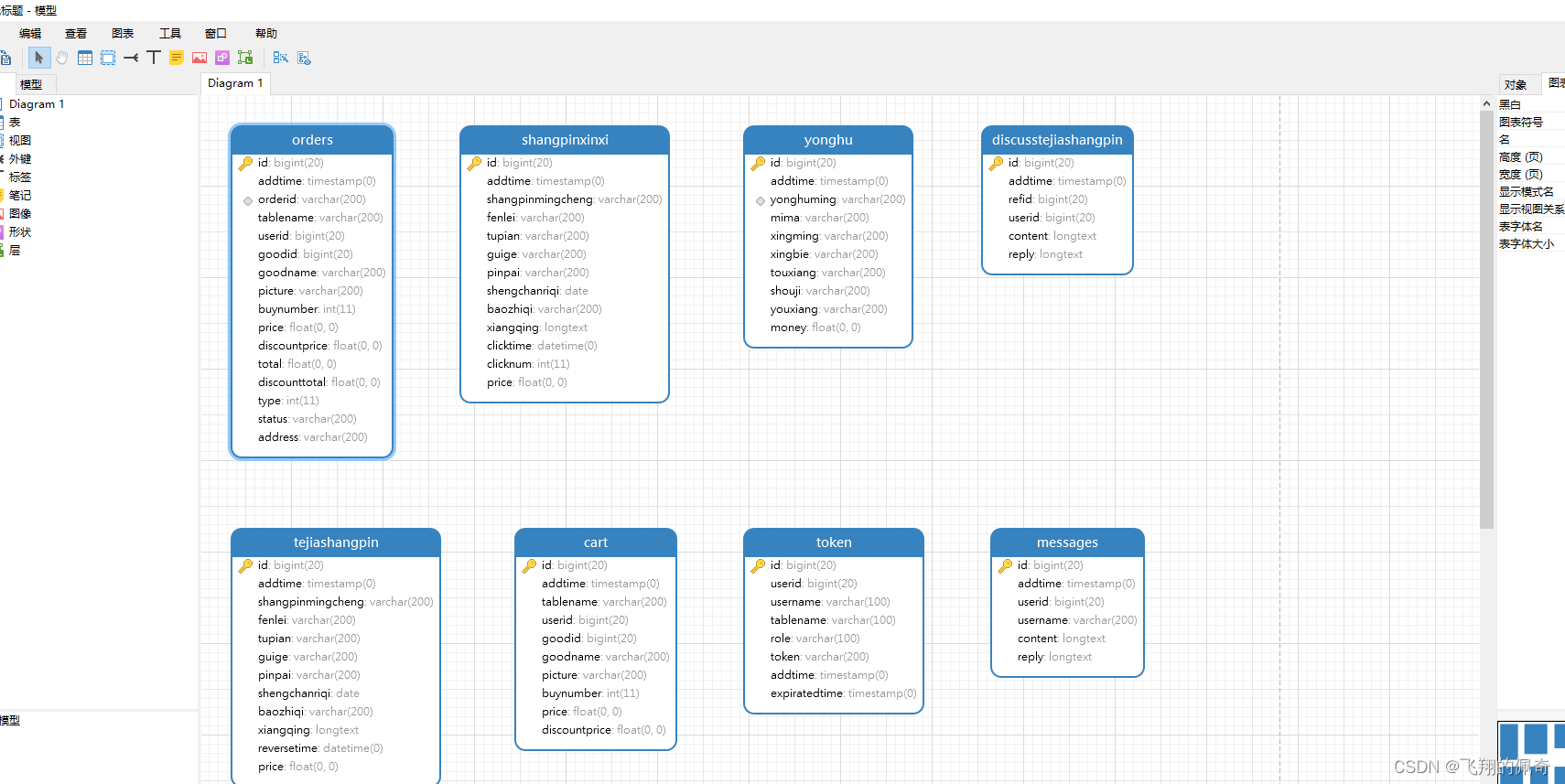This screenshot has height=784, width=1565.
Task: Open the 窗口 menu
Action: [x=216, y=33]
